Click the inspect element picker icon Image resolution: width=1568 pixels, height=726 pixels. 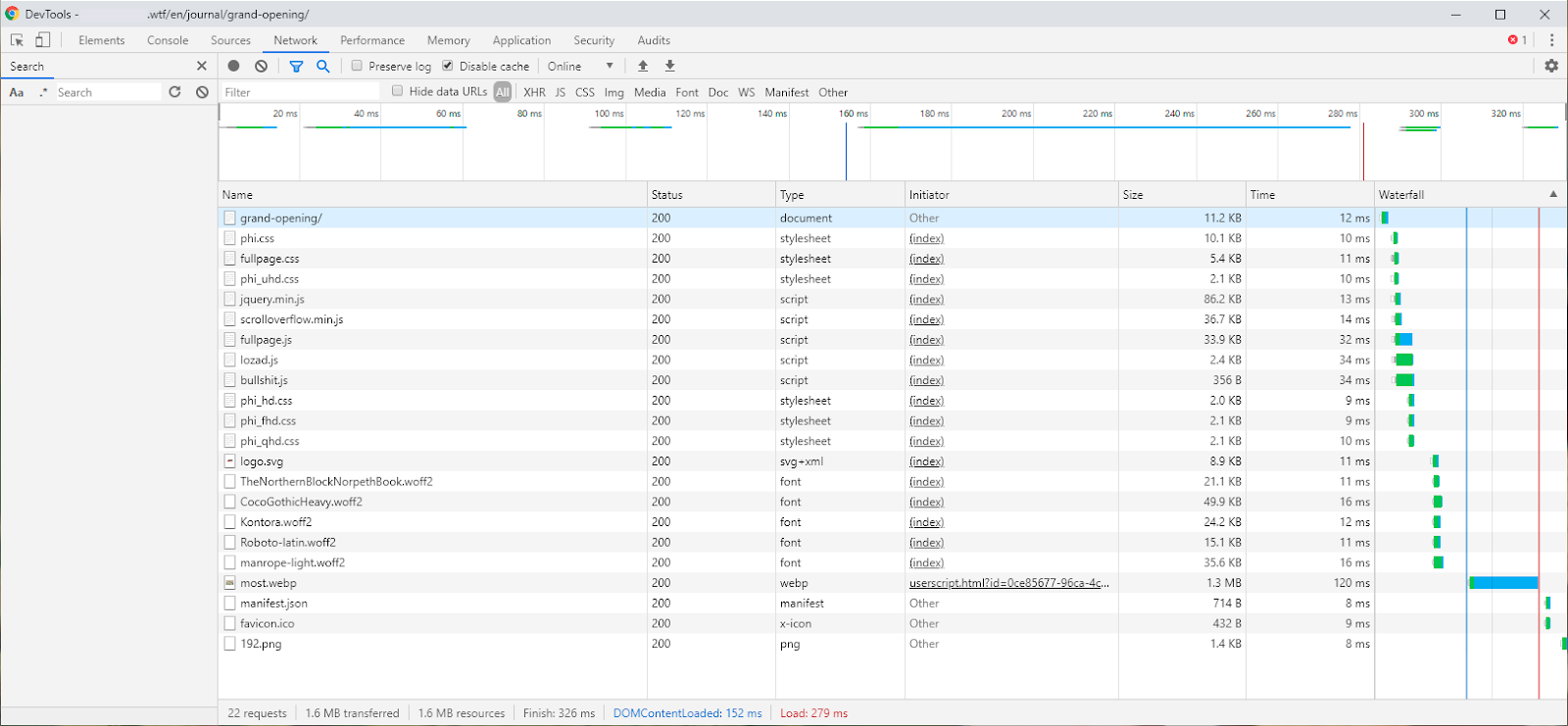[x=17, y=40]
